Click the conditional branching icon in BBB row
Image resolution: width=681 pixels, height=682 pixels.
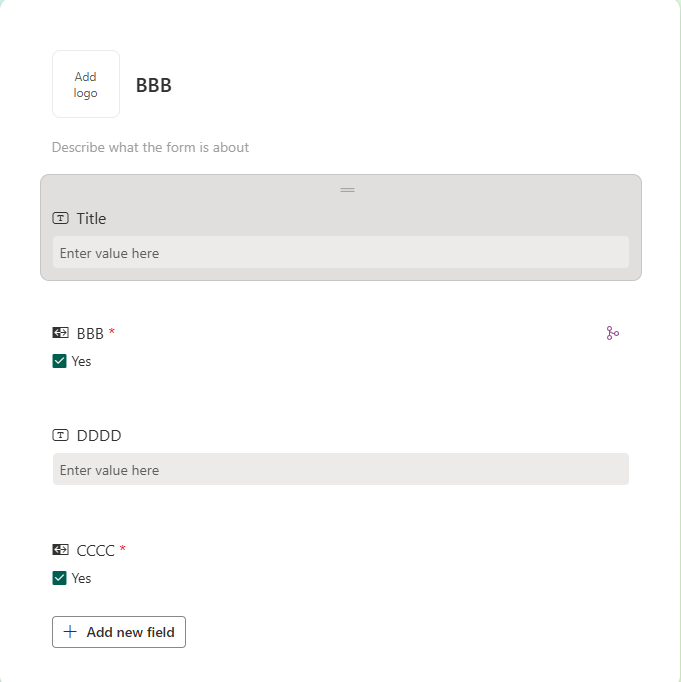(612, 333)
